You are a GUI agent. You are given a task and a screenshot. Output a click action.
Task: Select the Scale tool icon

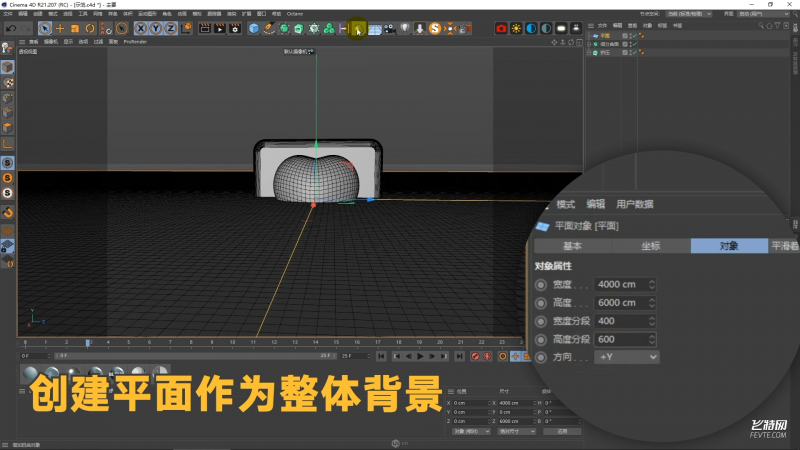[75, 29]
